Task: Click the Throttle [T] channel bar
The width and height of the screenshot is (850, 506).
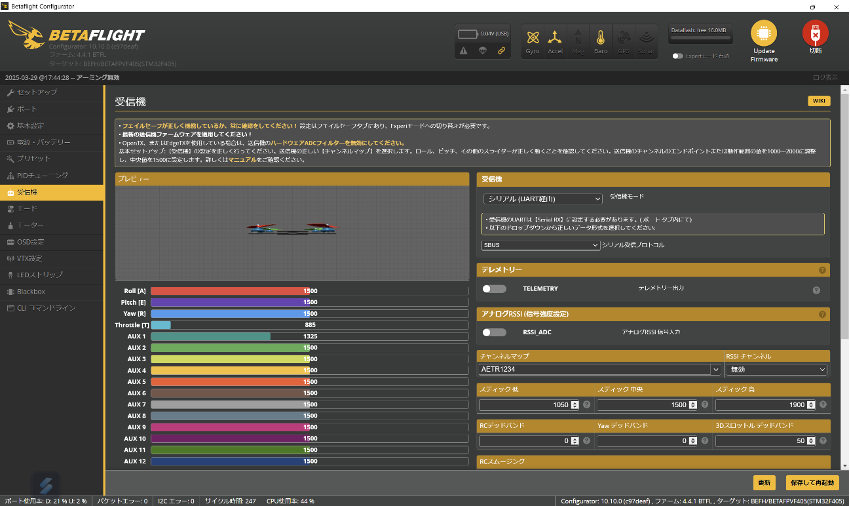Action: (310, 325)
